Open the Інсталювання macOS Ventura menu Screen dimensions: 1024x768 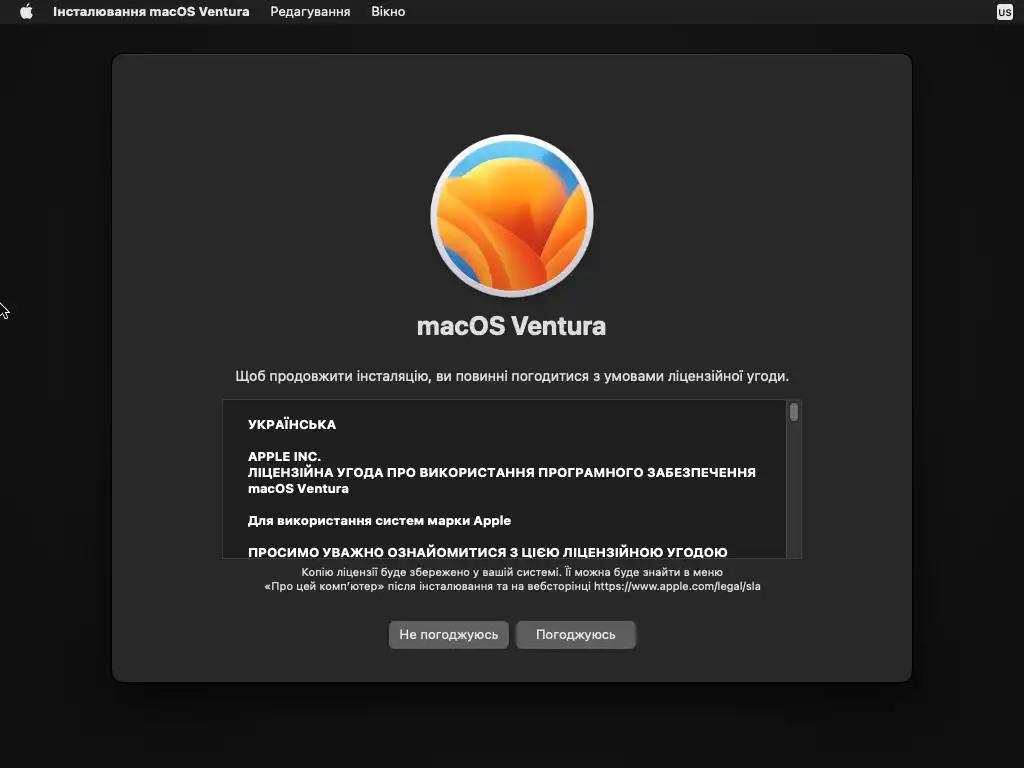point(151,12)
